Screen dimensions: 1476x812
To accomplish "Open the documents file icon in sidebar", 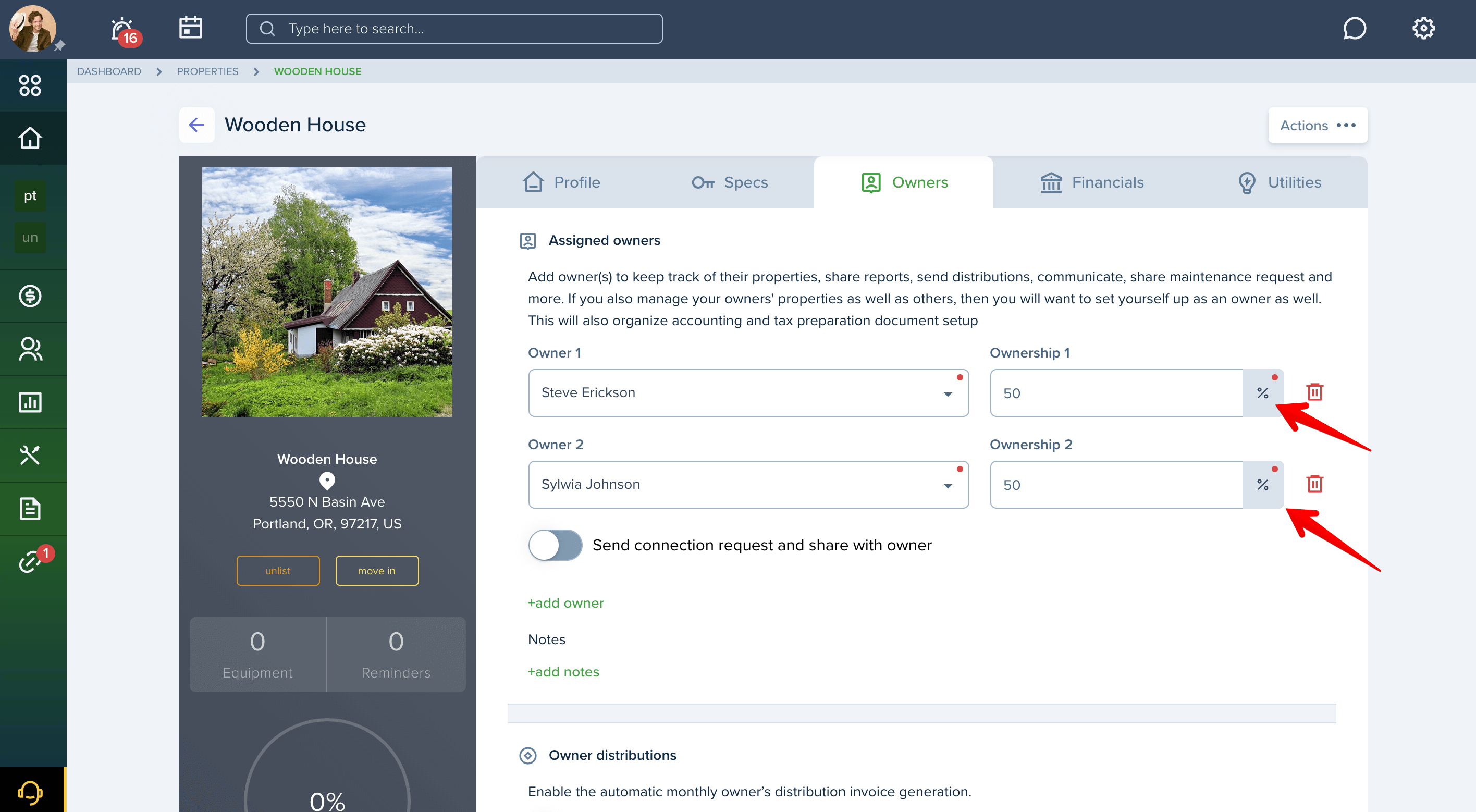I will [30, 509].
